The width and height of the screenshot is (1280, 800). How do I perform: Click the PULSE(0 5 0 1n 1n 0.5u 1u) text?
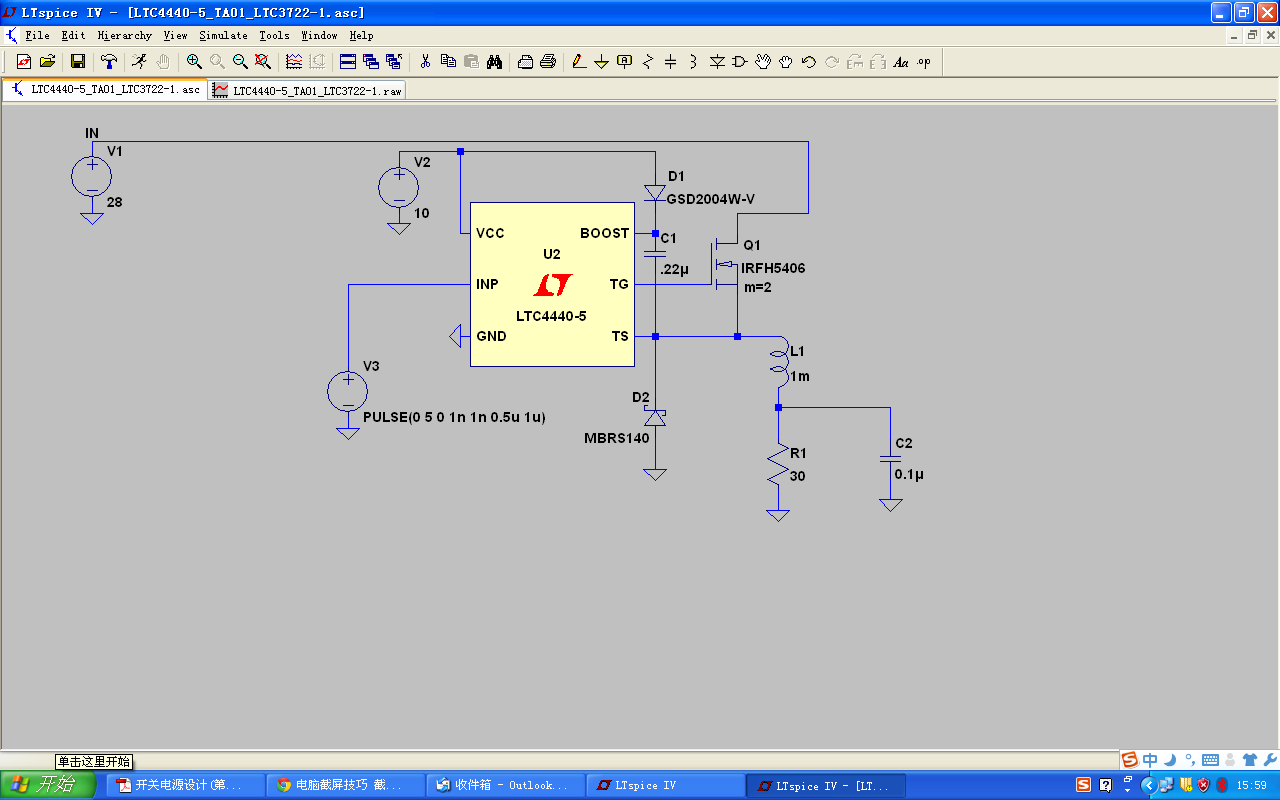(455, 417)
